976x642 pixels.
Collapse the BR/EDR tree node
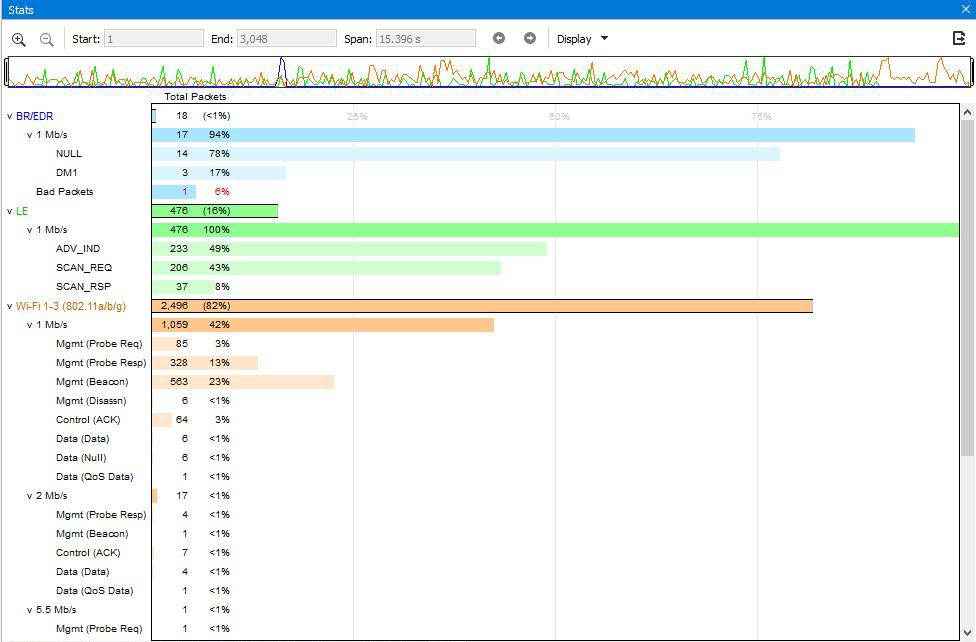coord(9,116)
